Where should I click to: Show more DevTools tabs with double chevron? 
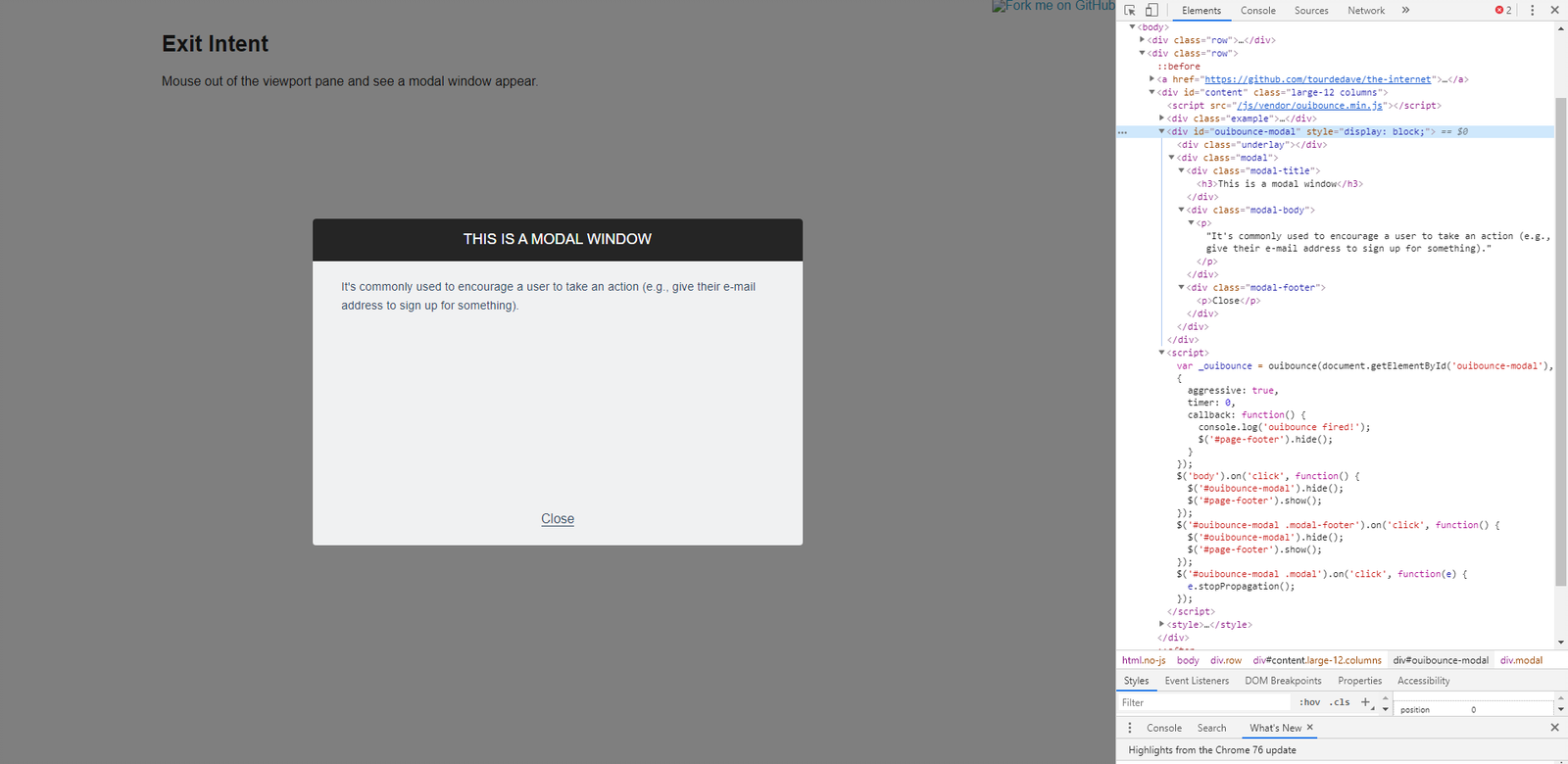(x=1405, y=10)
